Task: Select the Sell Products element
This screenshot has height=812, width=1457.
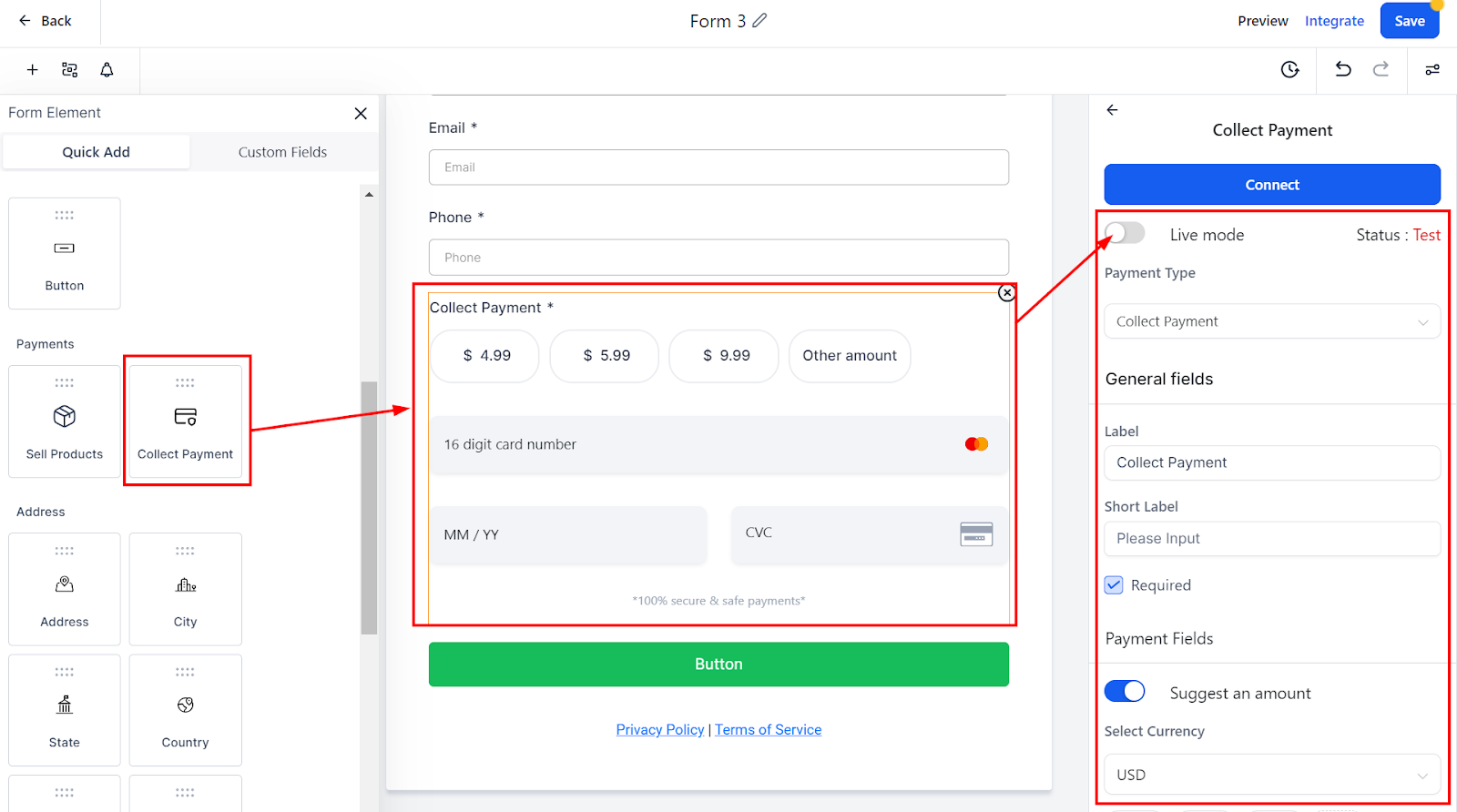Action: (x=65, y=421)
